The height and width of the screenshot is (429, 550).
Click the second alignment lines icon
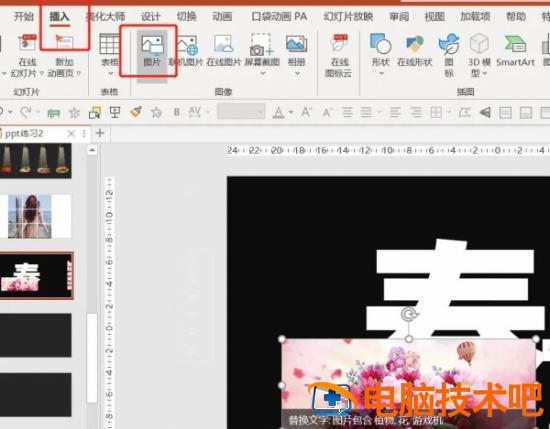click(366, 112)
